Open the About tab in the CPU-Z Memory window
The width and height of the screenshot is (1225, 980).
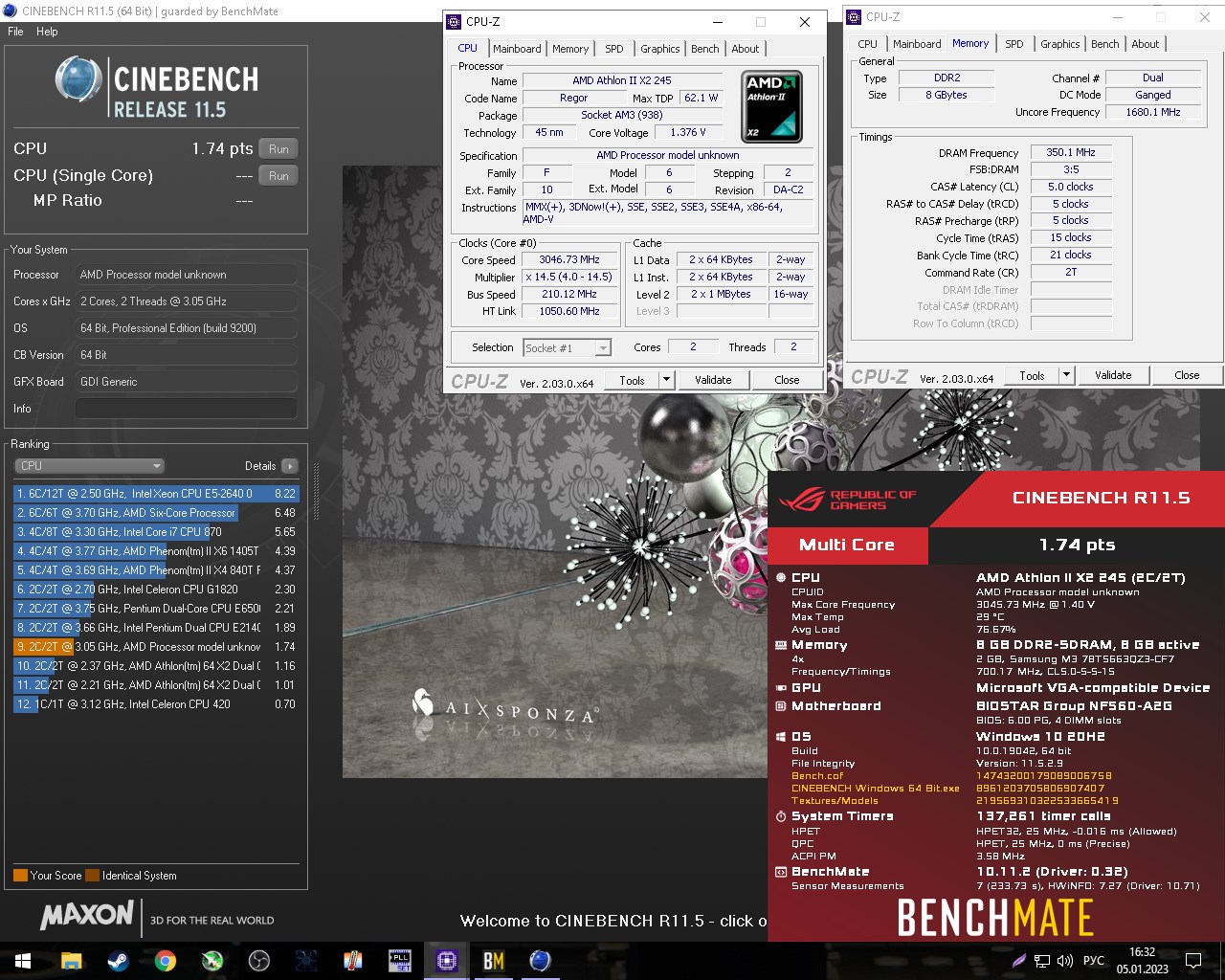click(x=1145, y=44)
